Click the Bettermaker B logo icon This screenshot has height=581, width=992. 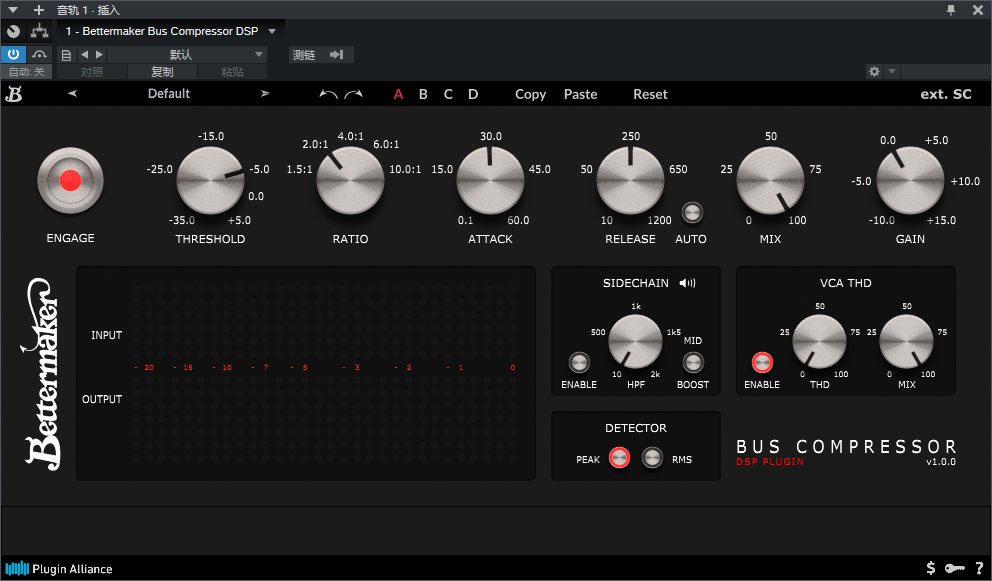point(14,94)
